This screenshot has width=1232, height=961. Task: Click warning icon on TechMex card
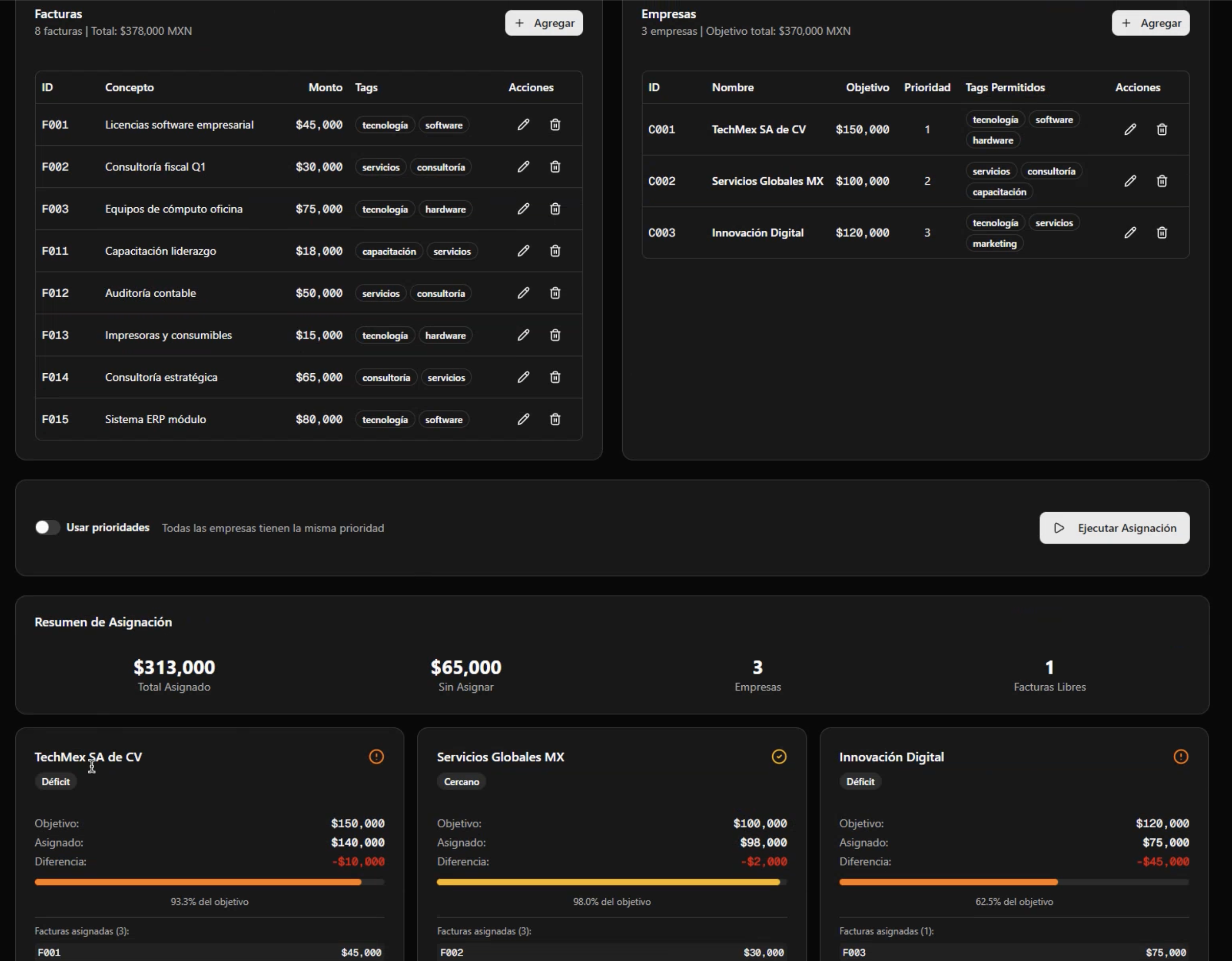click(x=376, y=756)
